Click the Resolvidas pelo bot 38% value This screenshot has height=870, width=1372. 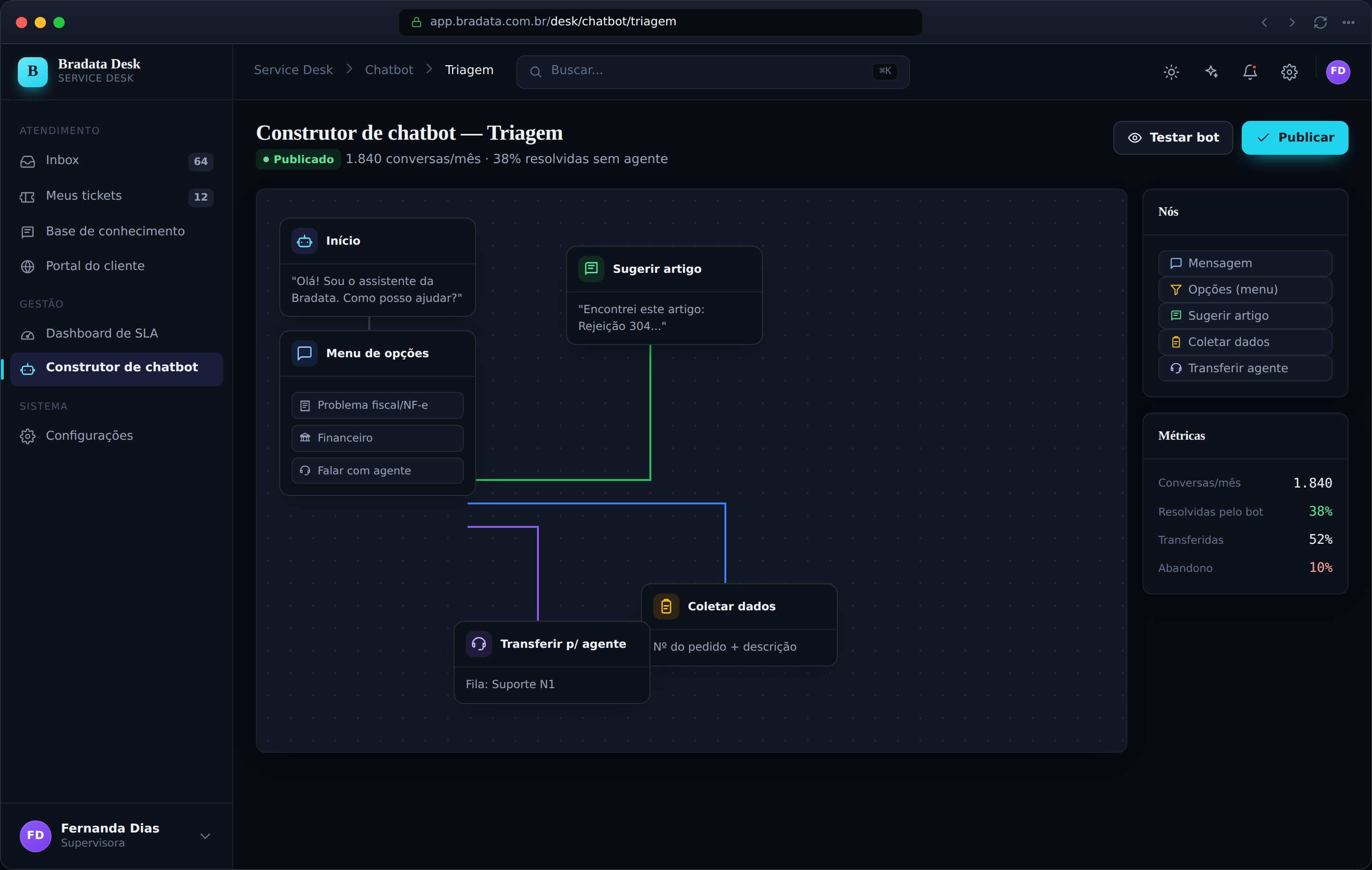[x=1320, y=511]
